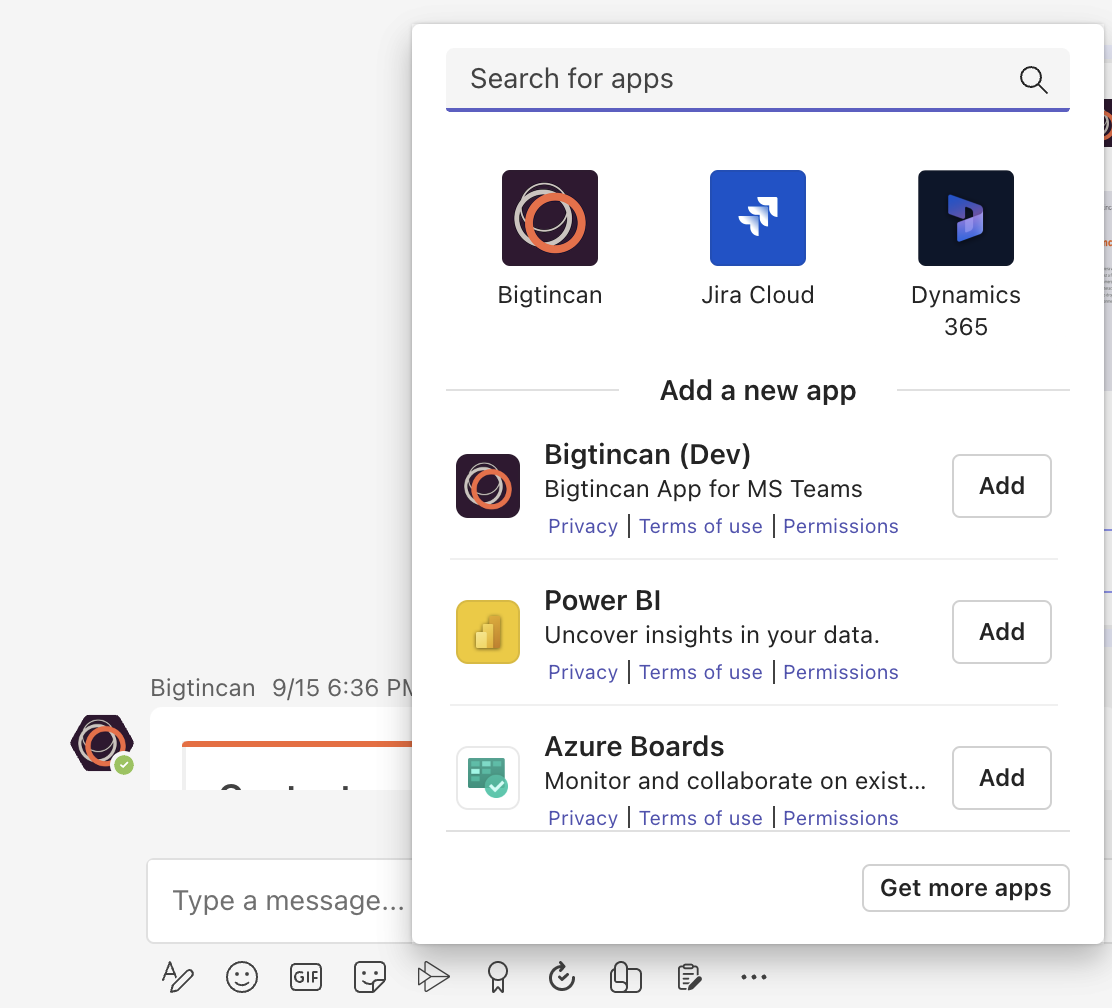
Task: Add the Azure Boards app
Action: [x=1001, y=777]
